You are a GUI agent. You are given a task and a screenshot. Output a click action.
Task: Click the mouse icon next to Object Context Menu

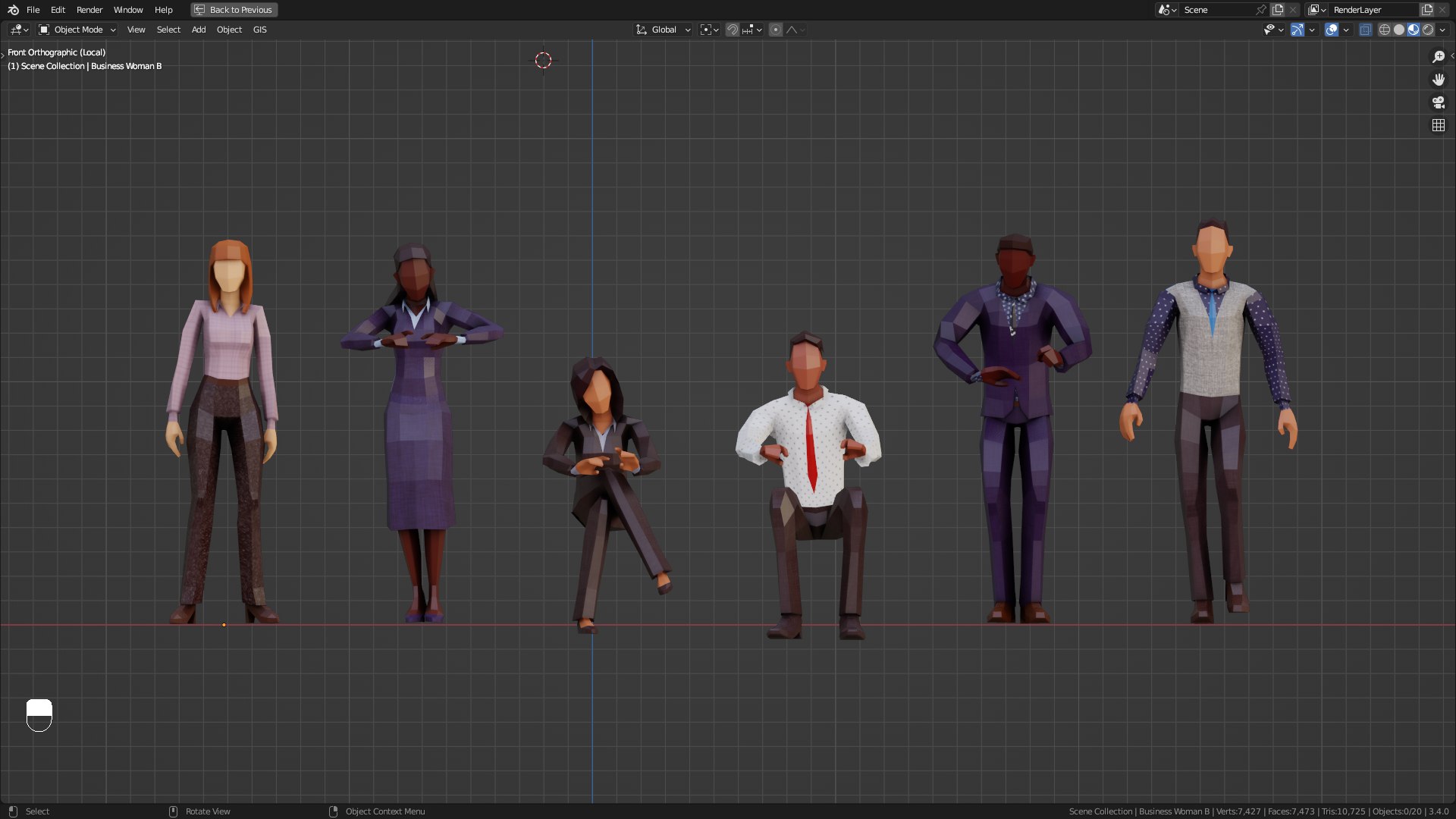click(x=333, y=811)
